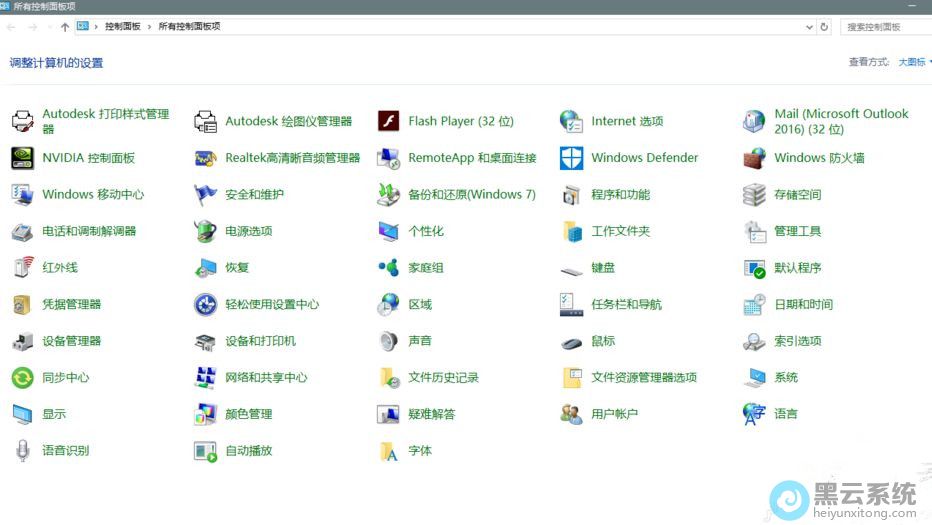Image resolution: width=932 pixels, height=525 pixels.
Task: Open the 网络和共享中心 link
Action: (266, 378)
